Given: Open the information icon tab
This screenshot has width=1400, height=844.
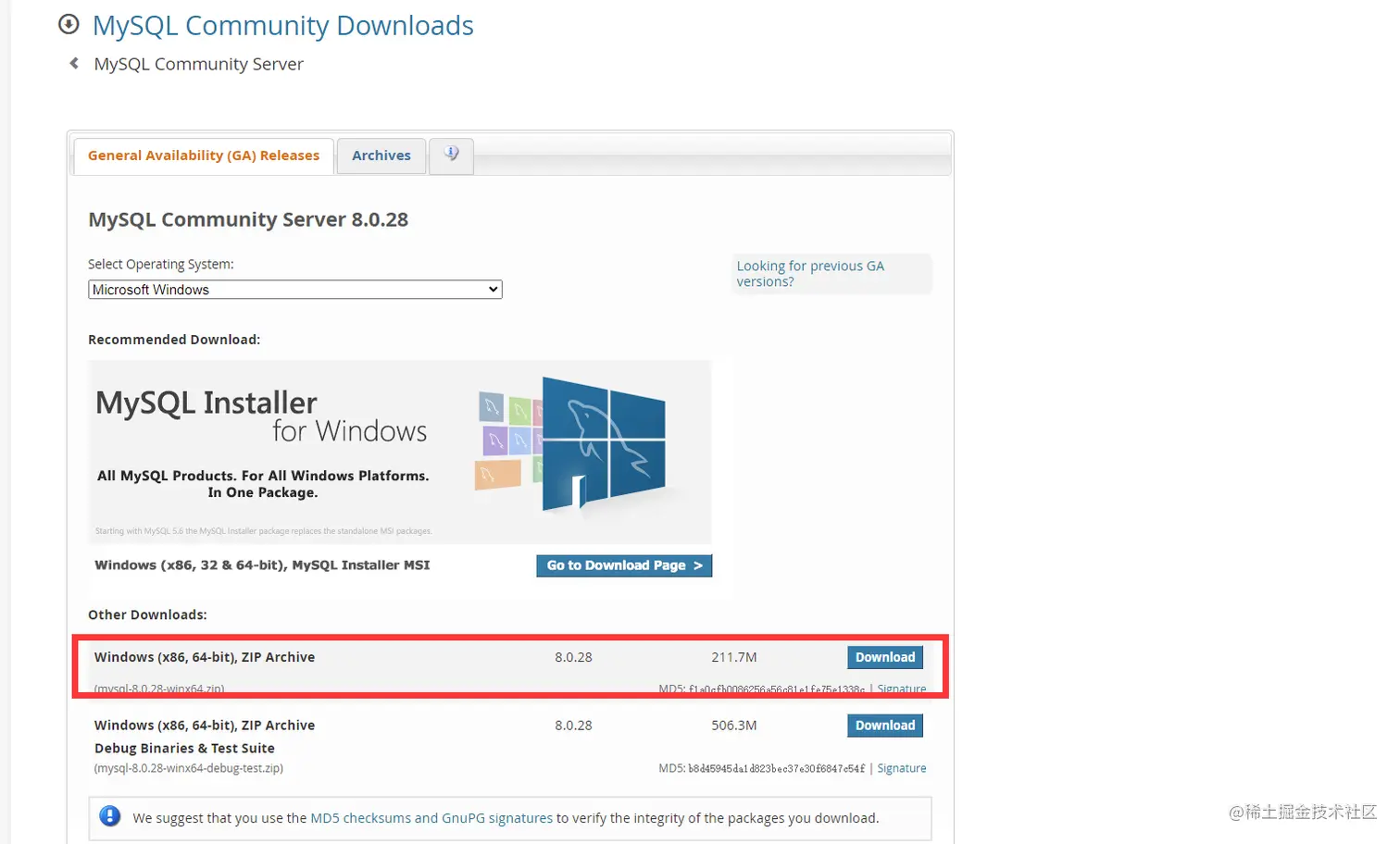Looking at the screenshot, I should [x=451, y=155].
